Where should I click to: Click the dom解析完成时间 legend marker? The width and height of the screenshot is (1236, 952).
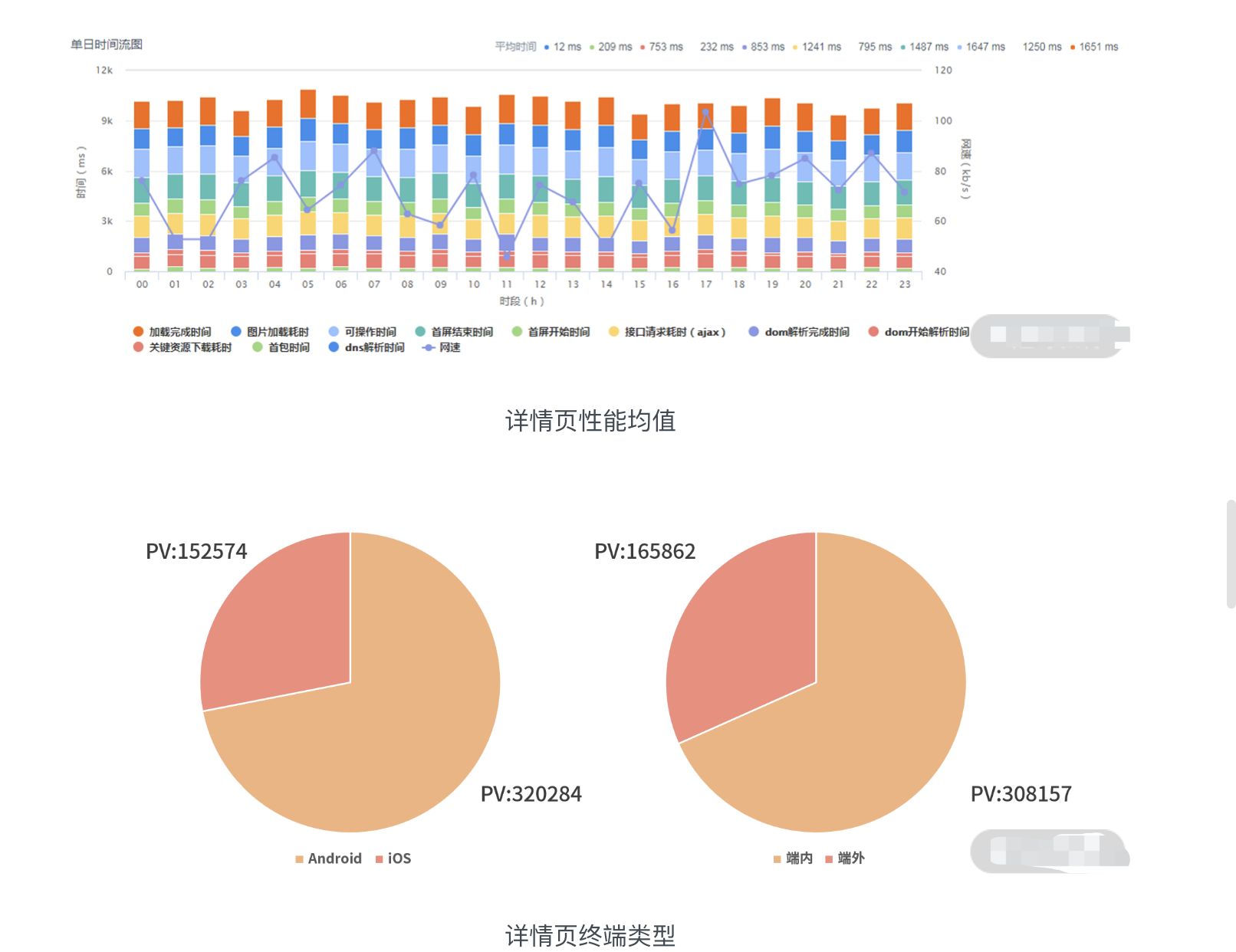[x=754, y=332]
